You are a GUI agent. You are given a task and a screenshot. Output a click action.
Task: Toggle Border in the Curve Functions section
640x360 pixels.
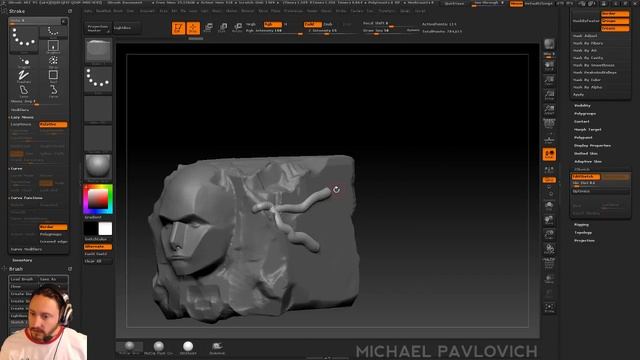pyautogui.click(x=53, y=227)
